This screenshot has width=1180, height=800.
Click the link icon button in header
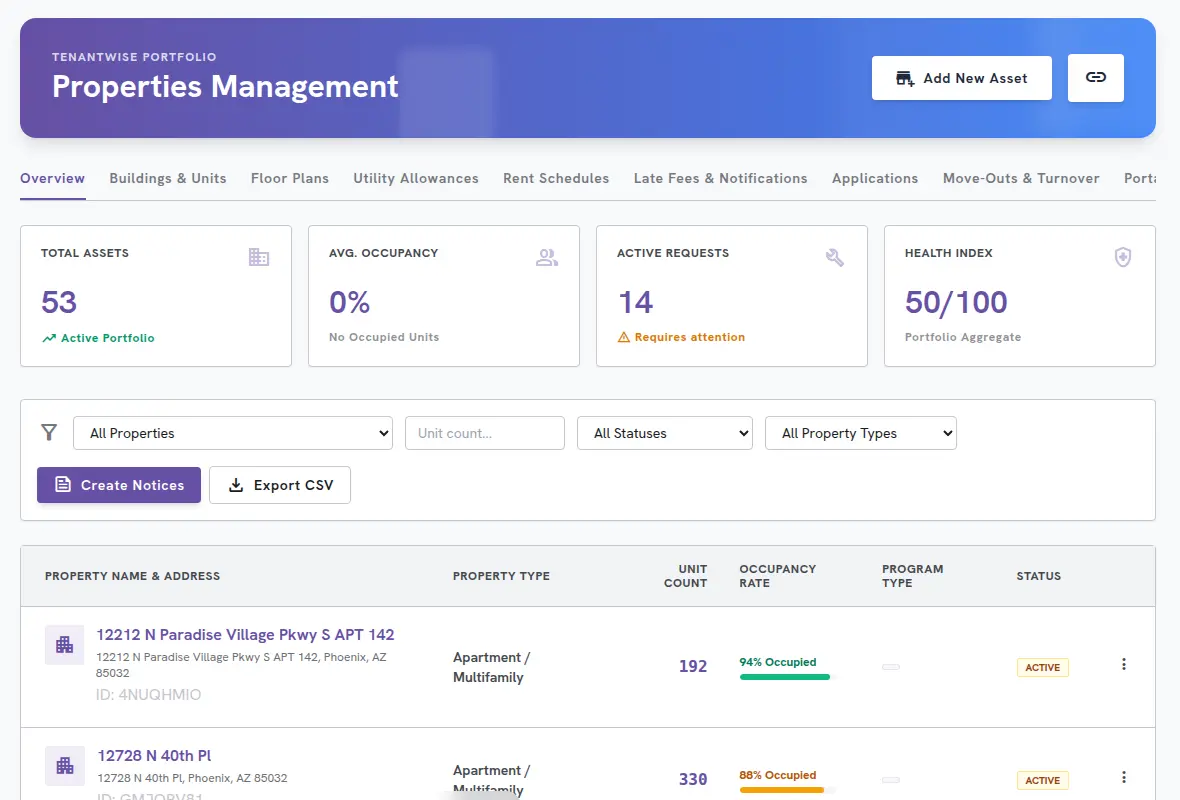(x=1095, y=78)
